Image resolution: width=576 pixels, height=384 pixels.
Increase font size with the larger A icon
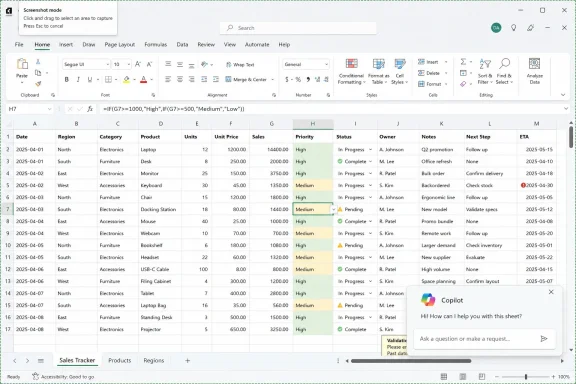coord(138,64)
